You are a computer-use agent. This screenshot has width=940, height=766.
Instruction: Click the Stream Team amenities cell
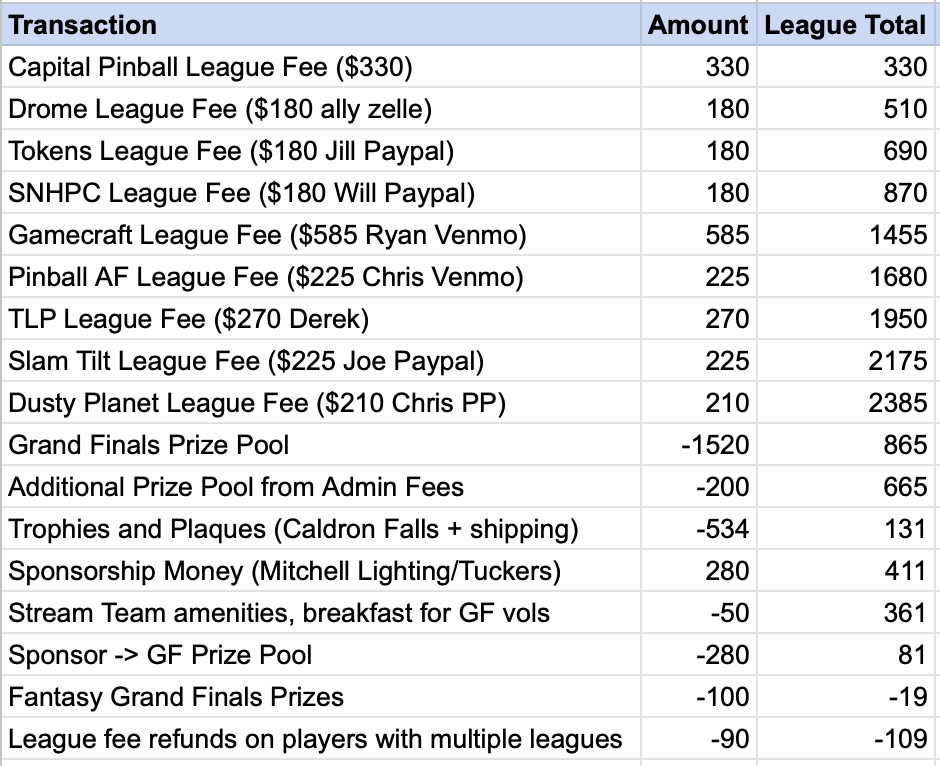point(279,613)
